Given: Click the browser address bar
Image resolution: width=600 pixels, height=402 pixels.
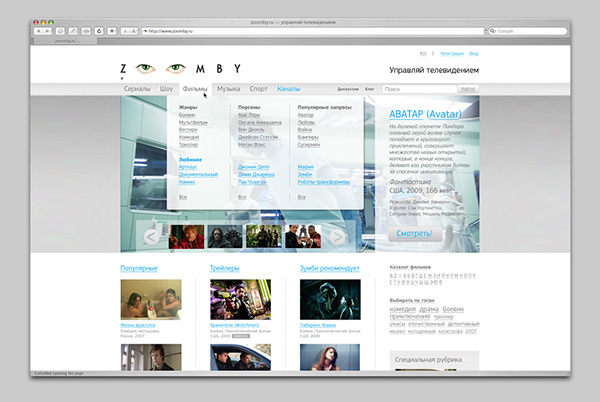Looking at the screenshot, I should (313, 31).
